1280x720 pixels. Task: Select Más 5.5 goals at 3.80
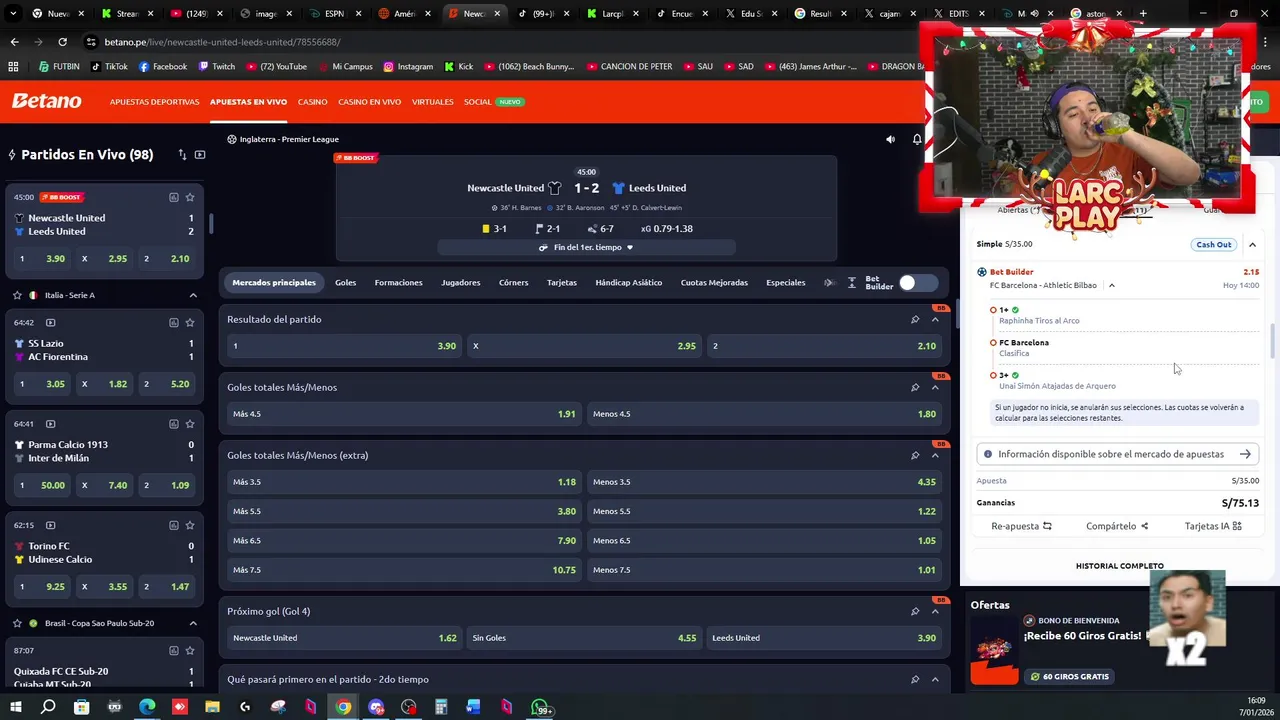(404, 511)
